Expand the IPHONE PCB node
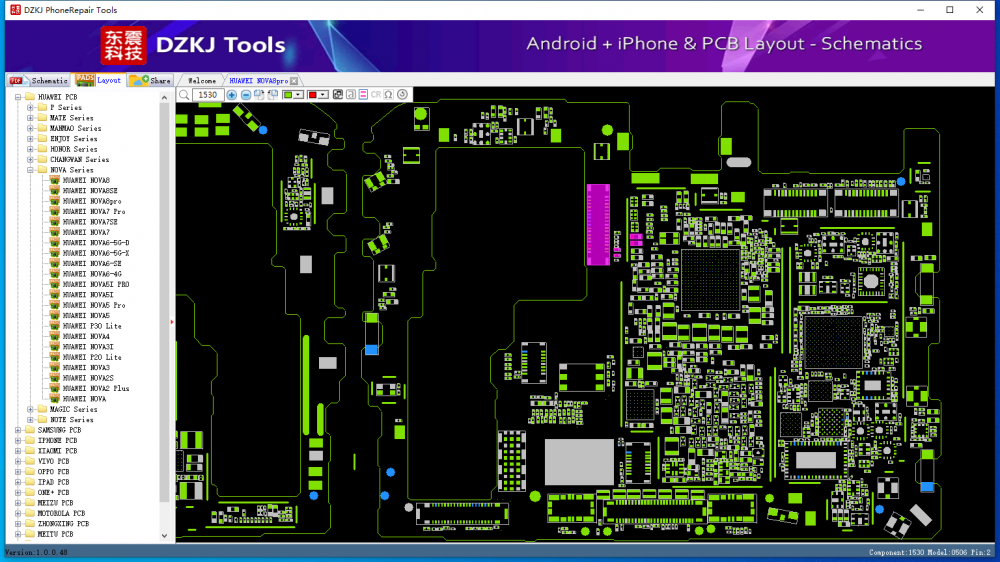The image size is (1000, 562). (x=18, y=440)
